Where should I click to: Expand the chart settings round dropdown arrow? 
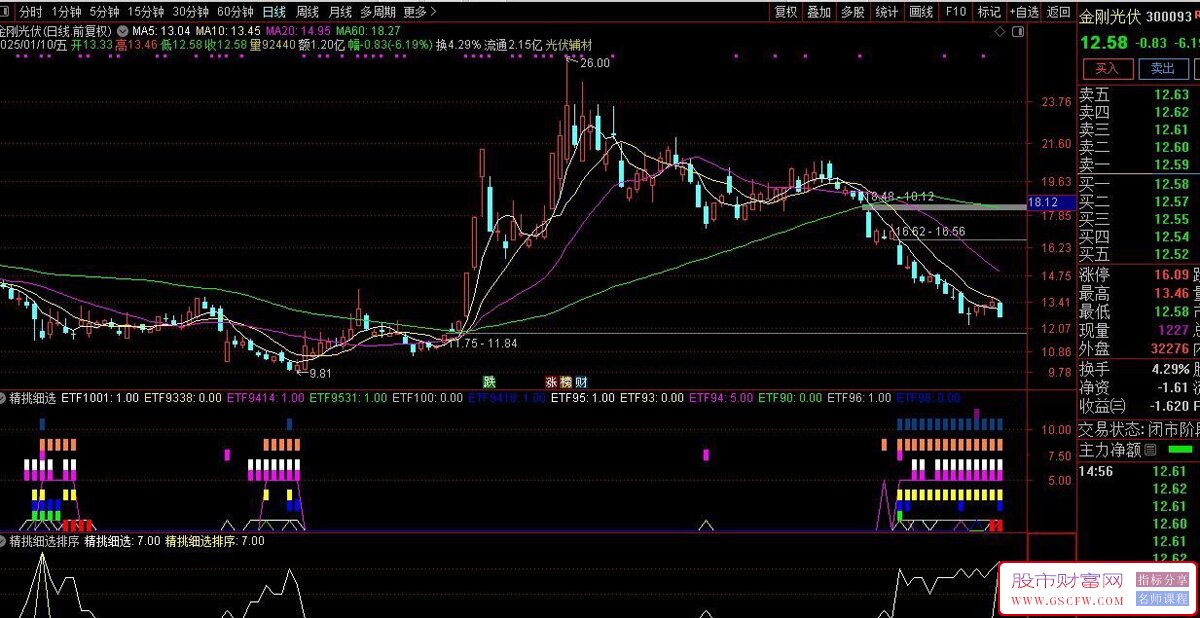[x=123, y=30]
